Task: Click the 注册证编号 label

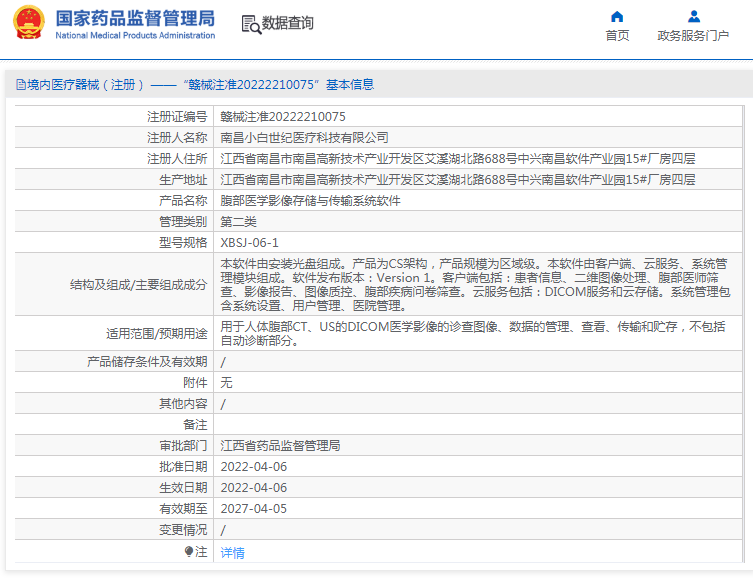Action: pyautogui.click(x=177, y=117)
